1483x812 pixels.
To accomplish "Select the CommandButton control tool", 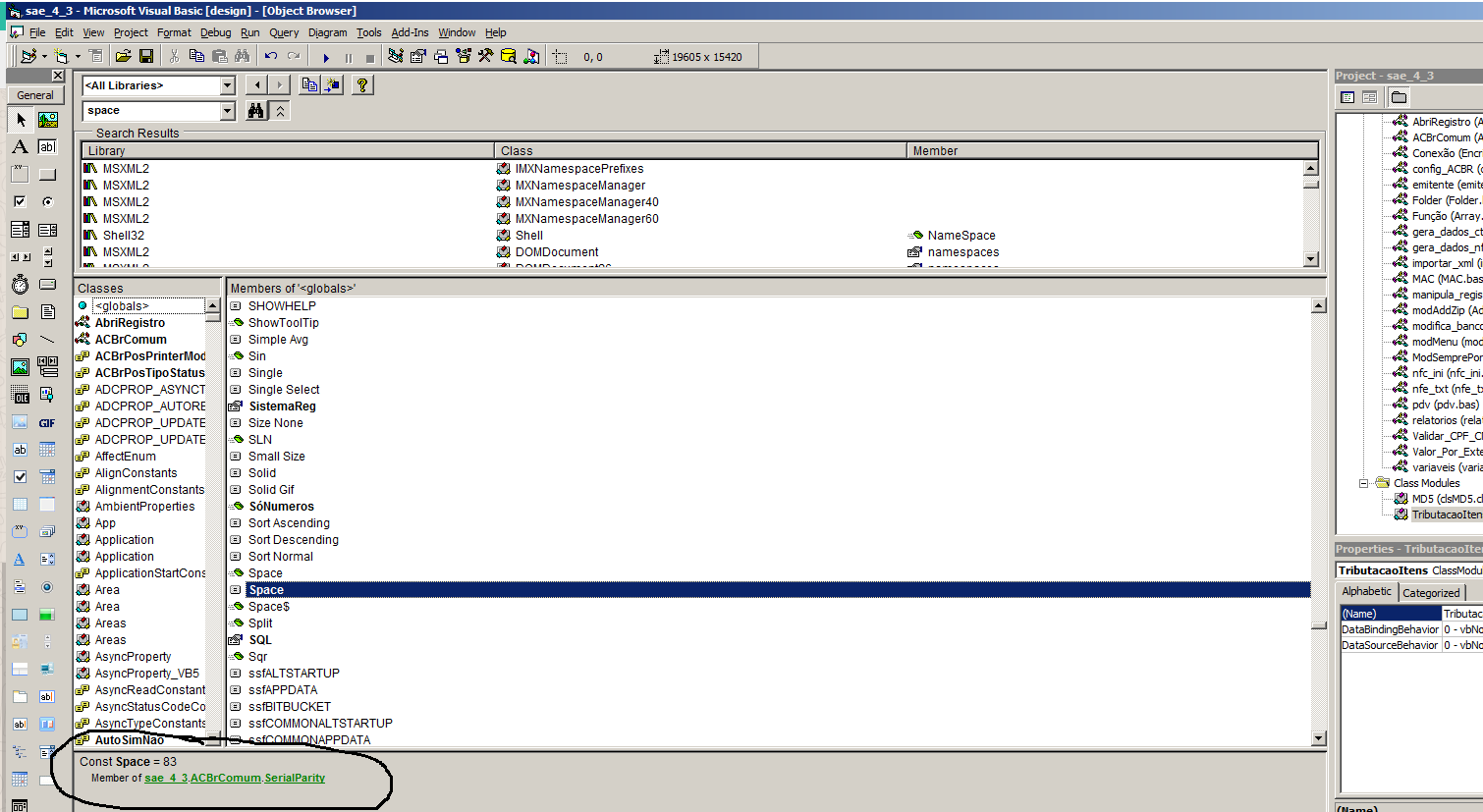I will tap(47, 175).
